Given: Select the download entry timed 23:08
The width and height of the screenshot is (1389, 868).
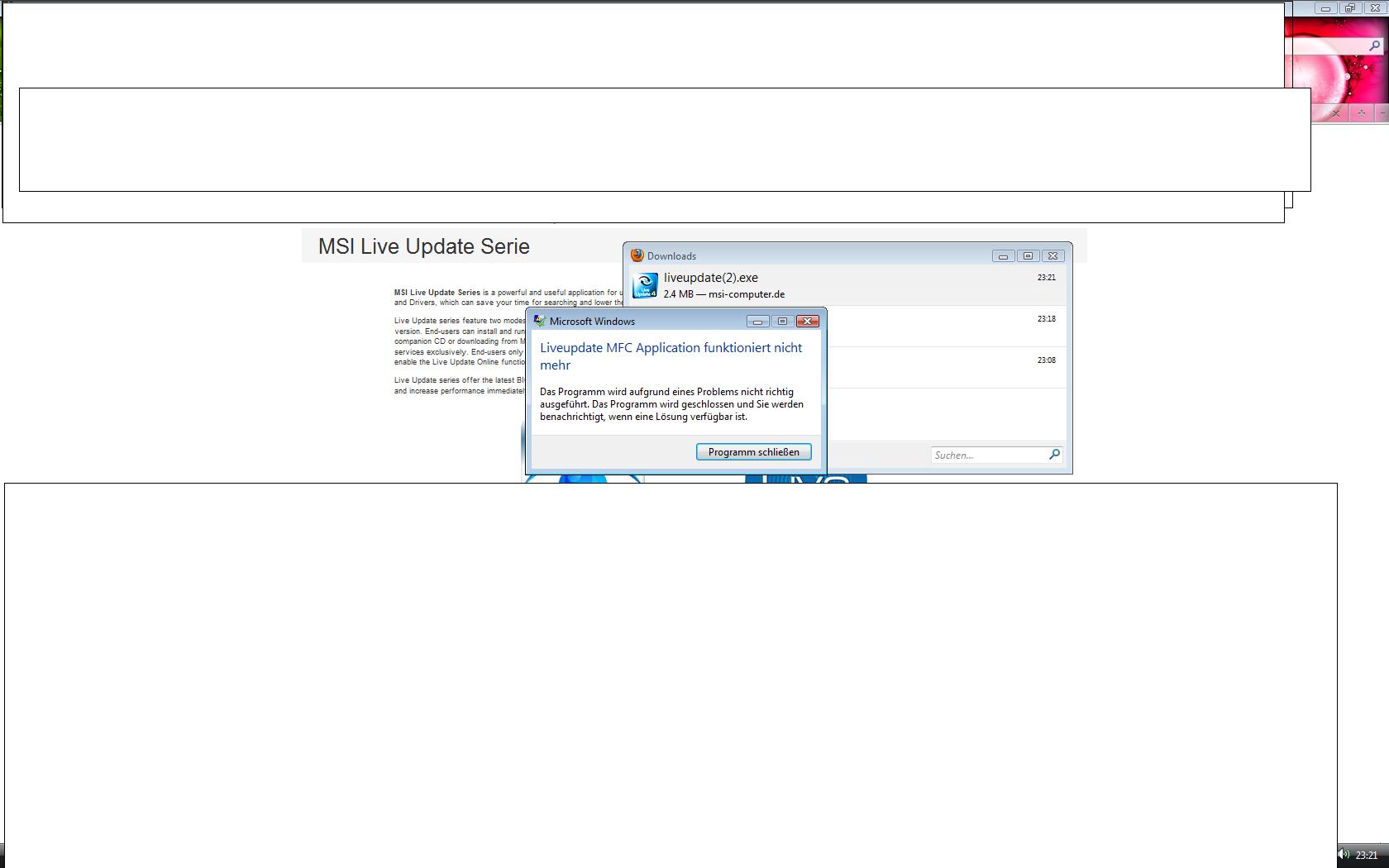Looking at the screenshot, I should coord(946,368).
